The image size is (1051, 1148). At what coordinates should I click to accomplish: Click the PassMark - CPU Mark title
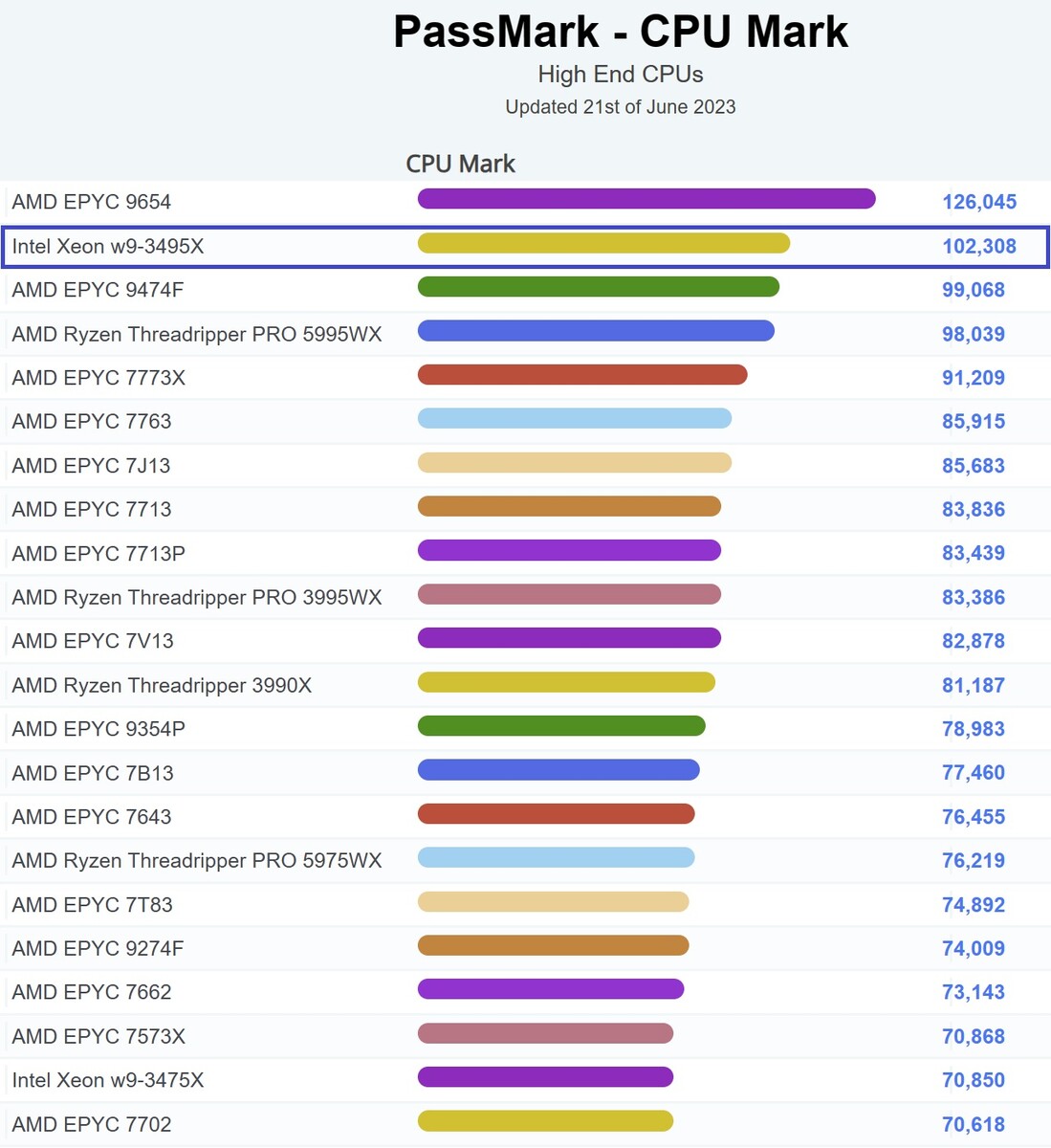click(x=621, y=32)
